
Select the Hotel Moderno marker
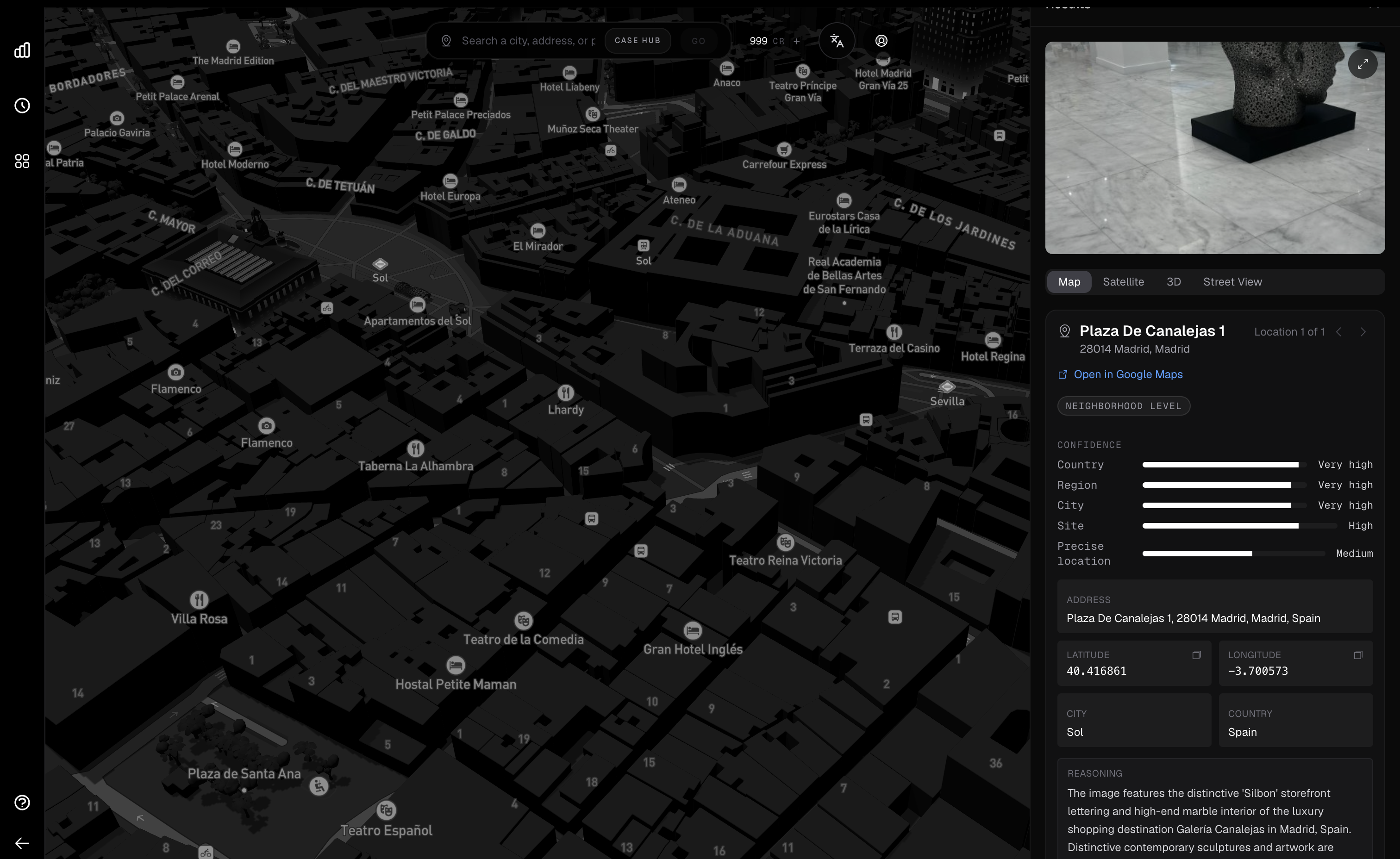pos(235,149)
